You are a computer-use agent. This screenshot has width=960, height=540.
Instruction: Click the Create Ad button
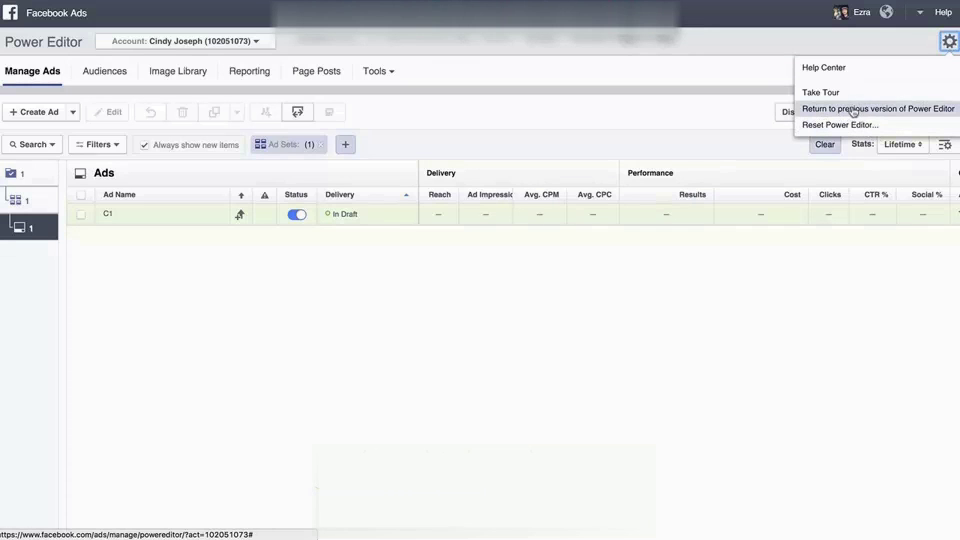[x=34, y=112]
